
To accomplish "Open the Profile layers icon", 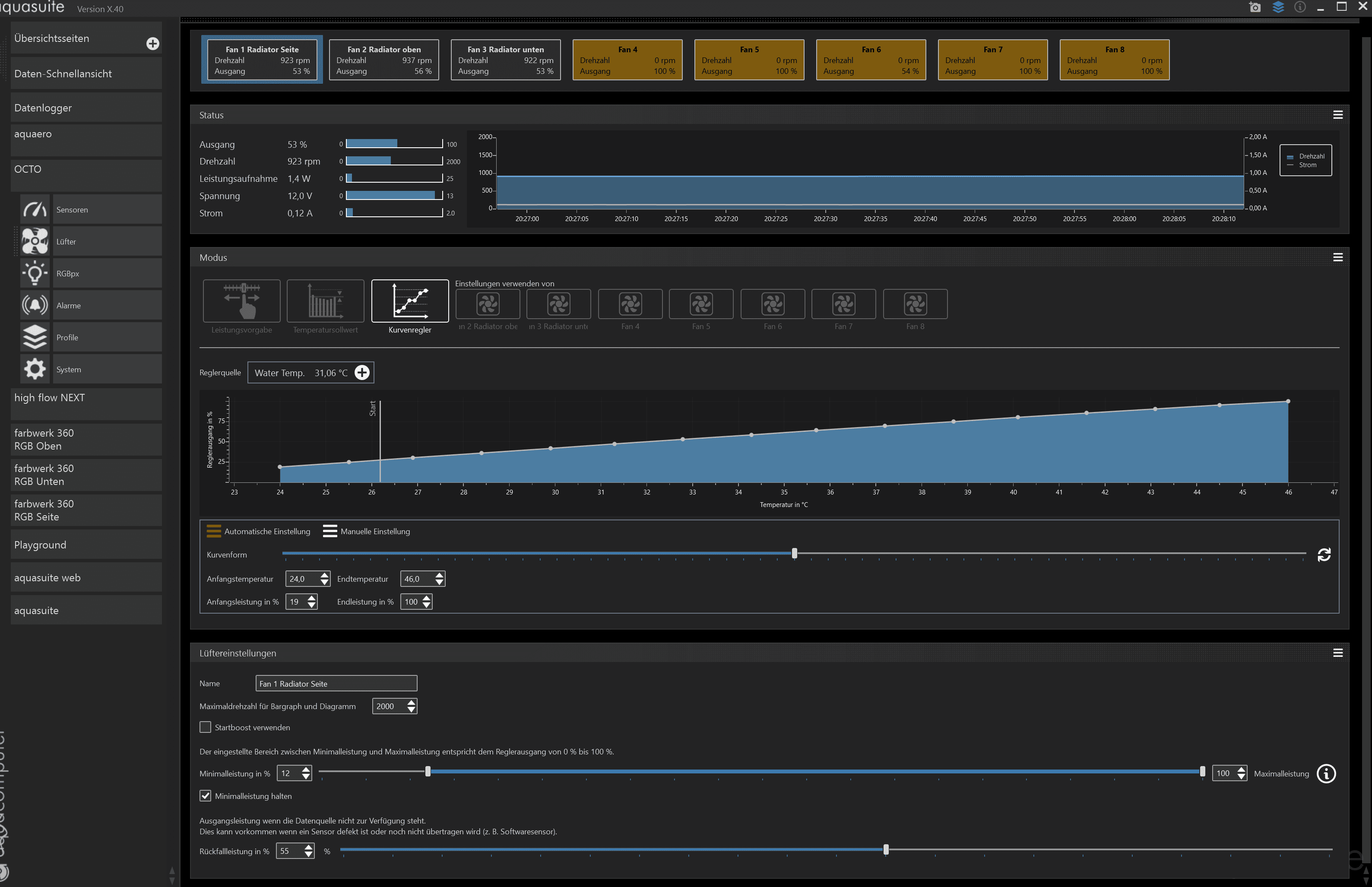I will (x=35, y=337).
